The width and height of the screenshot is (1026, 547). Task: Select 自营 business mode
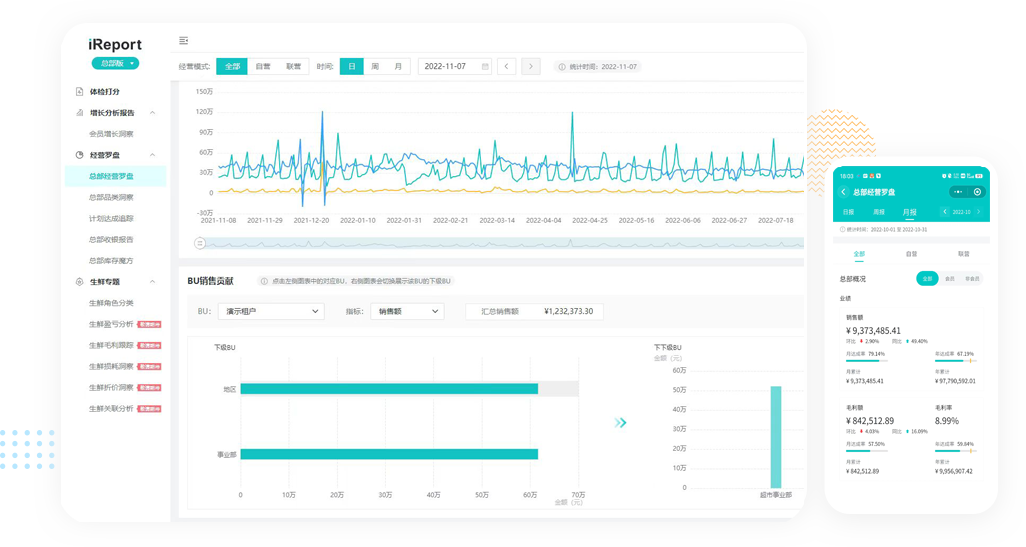pos(263,67)
